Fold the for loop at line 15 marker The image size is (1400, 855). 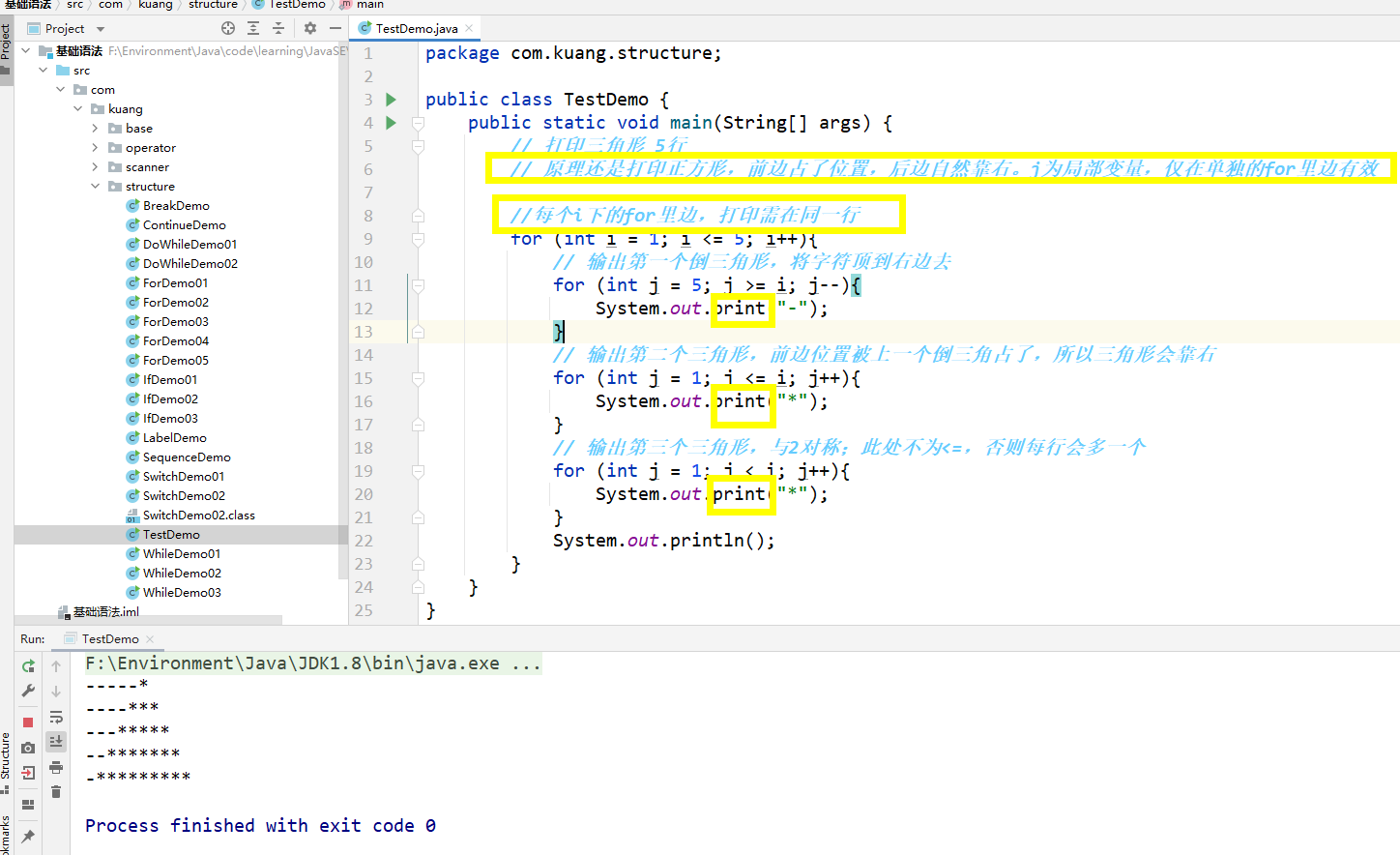point(418,378)
